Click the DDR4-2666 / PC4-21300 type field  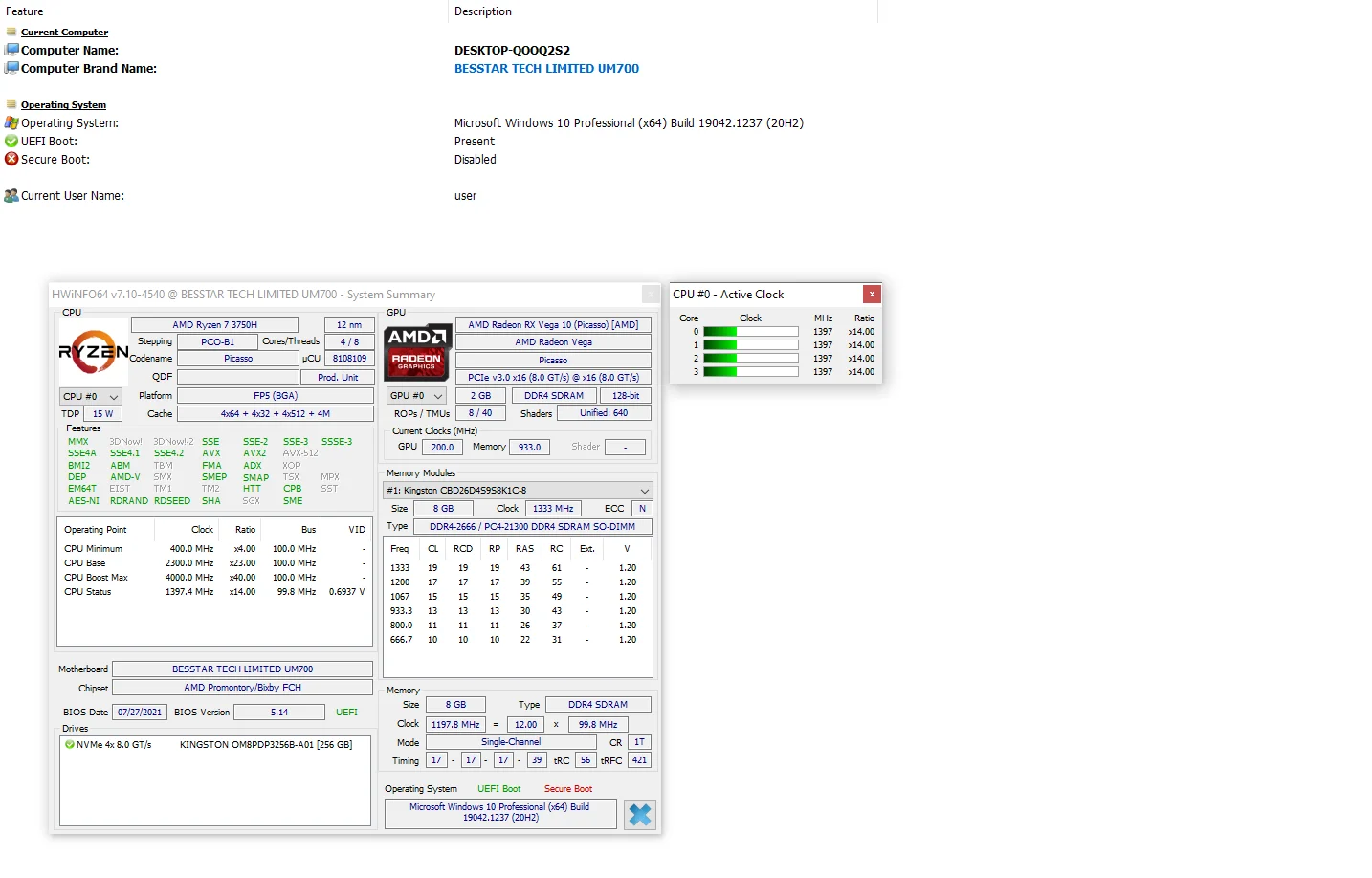click(x=532, y=527)
